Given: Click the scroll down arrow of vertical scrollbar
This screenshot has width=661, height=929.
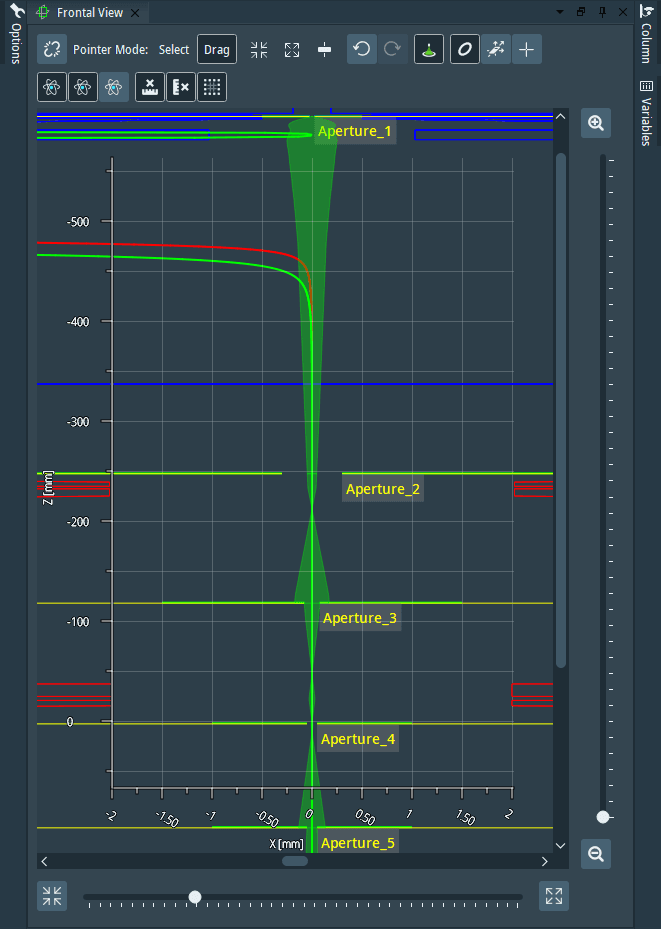Looking at the screenshot, I should [x=561, y=844].
